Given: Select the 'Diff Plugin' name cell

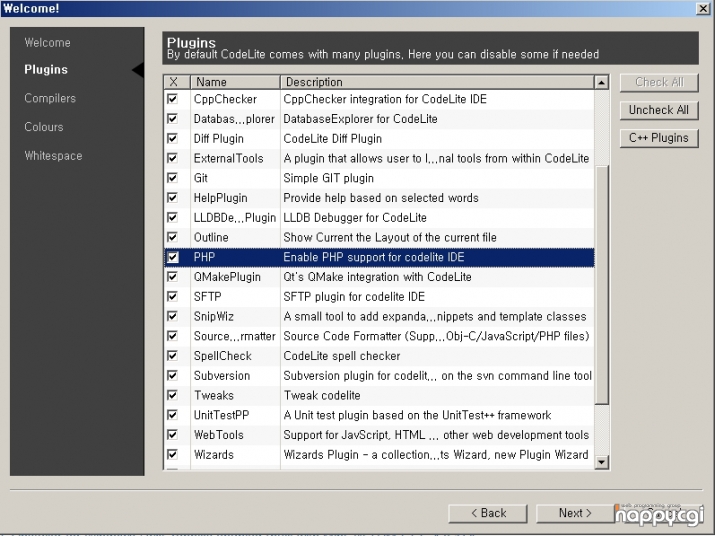Looking at the screenshot, I should pyautogui.click(x=218, y=139).
